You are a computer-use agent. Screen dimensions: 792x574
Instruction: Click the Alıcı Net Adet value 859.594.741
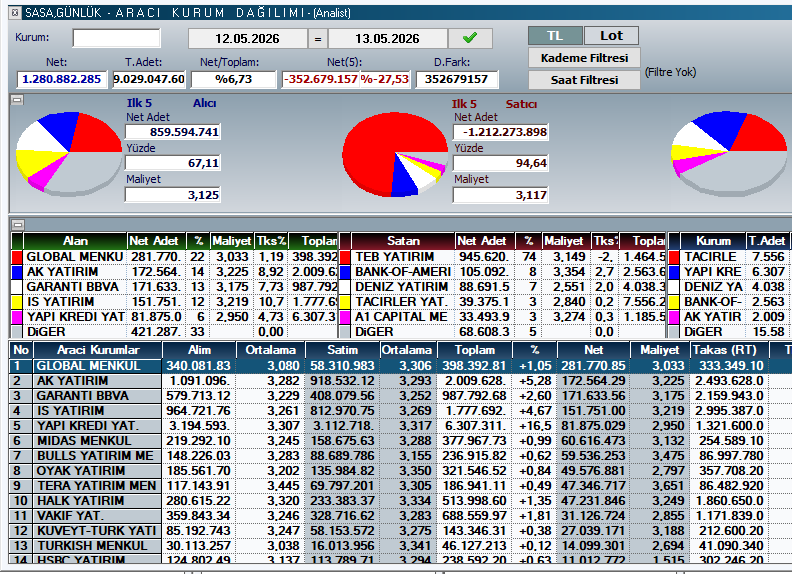coord(173,132)
